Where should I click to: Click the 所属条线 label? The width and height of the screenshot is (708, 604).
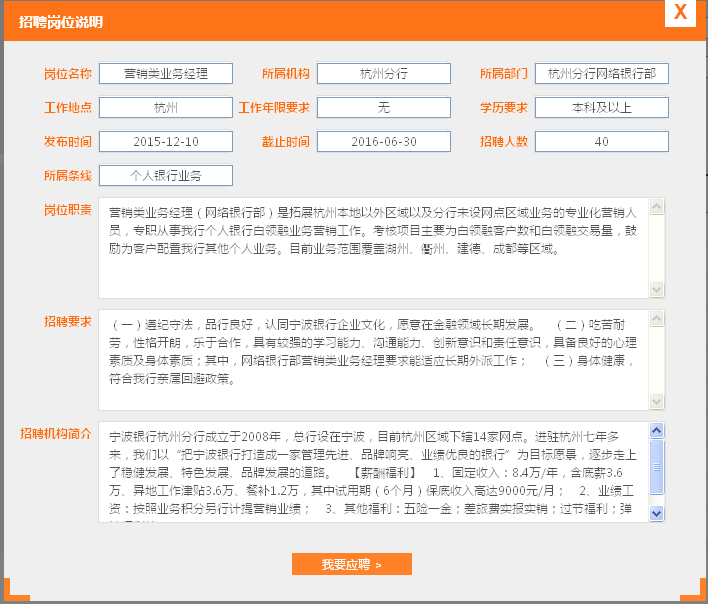coord(68,175)
